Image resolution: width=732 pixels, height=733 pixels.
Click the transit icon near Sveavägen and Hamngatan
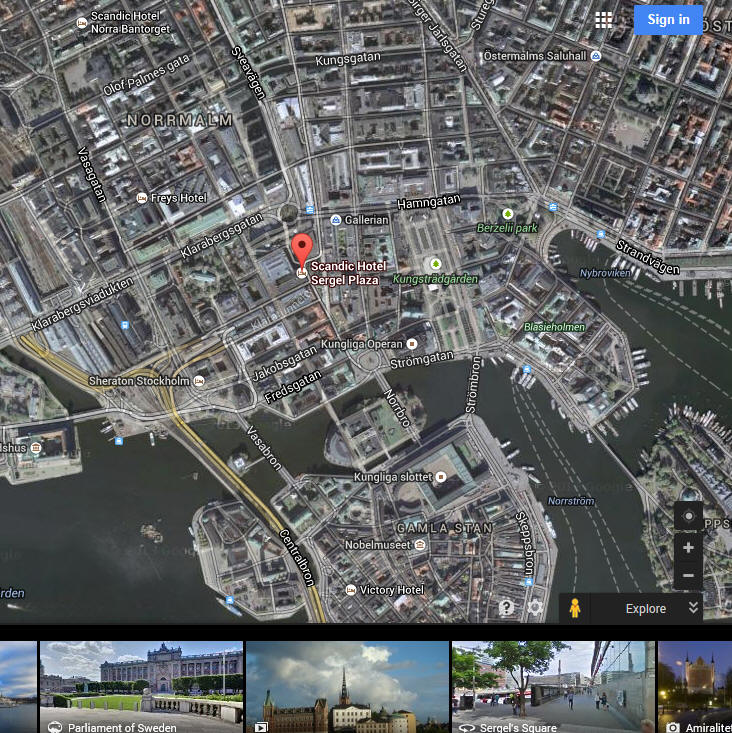[x=309, y=209]
